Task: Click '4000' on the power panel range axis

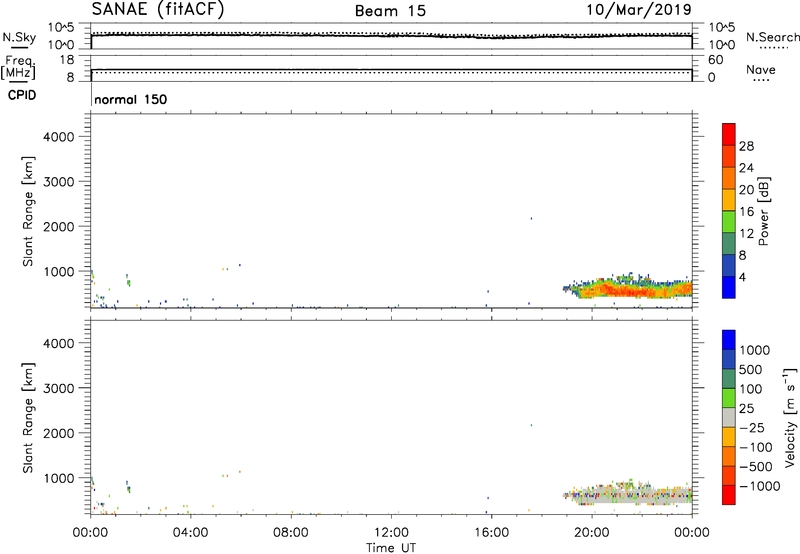Action: (x=59, y=137)
